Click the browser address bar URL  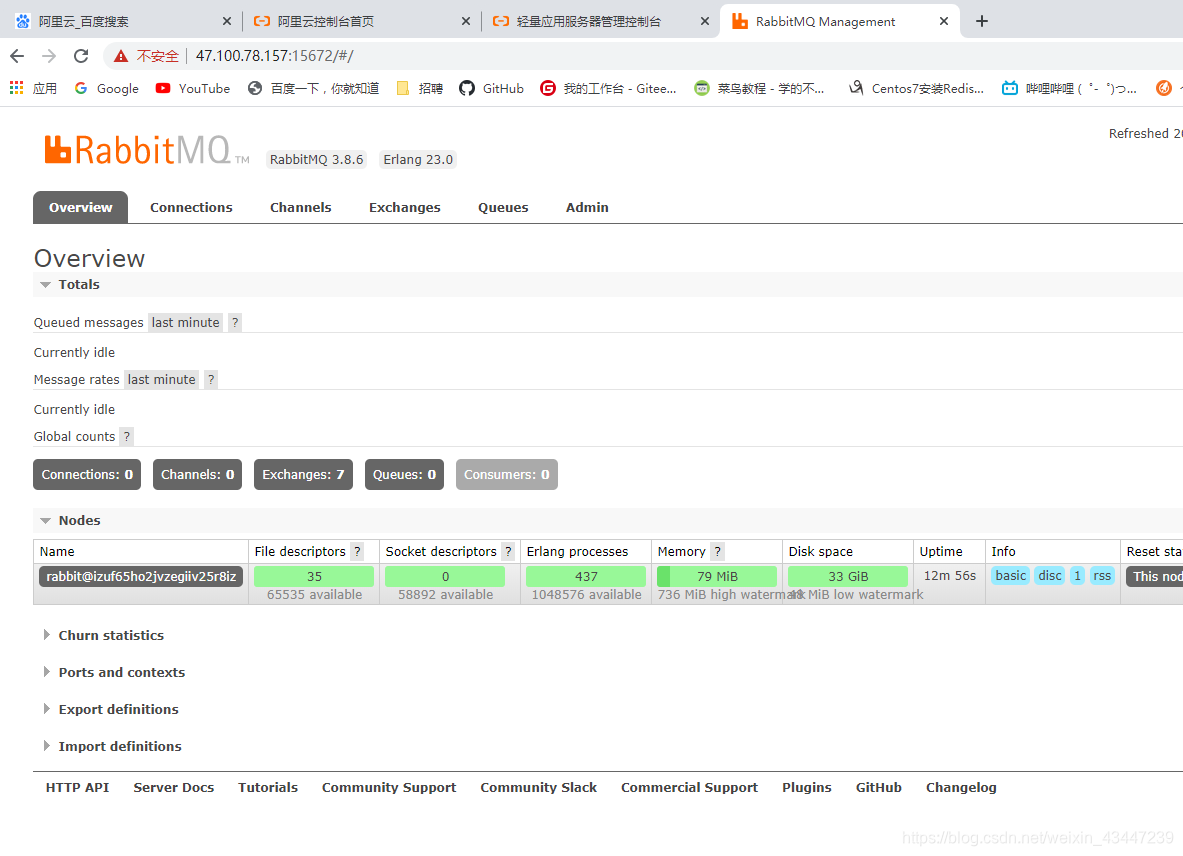tap(274, 56)
